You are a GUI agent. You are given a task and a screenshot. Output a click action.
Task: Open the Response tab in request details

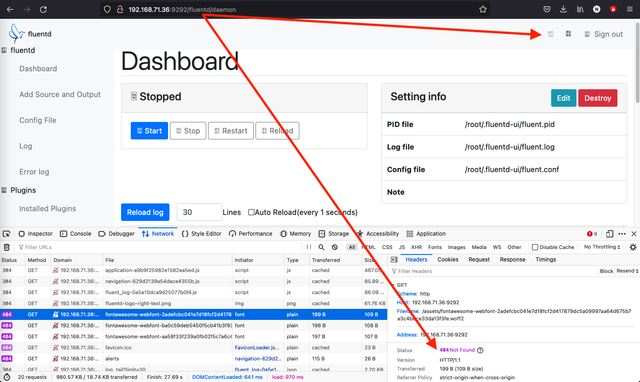(x=512, y=260)
